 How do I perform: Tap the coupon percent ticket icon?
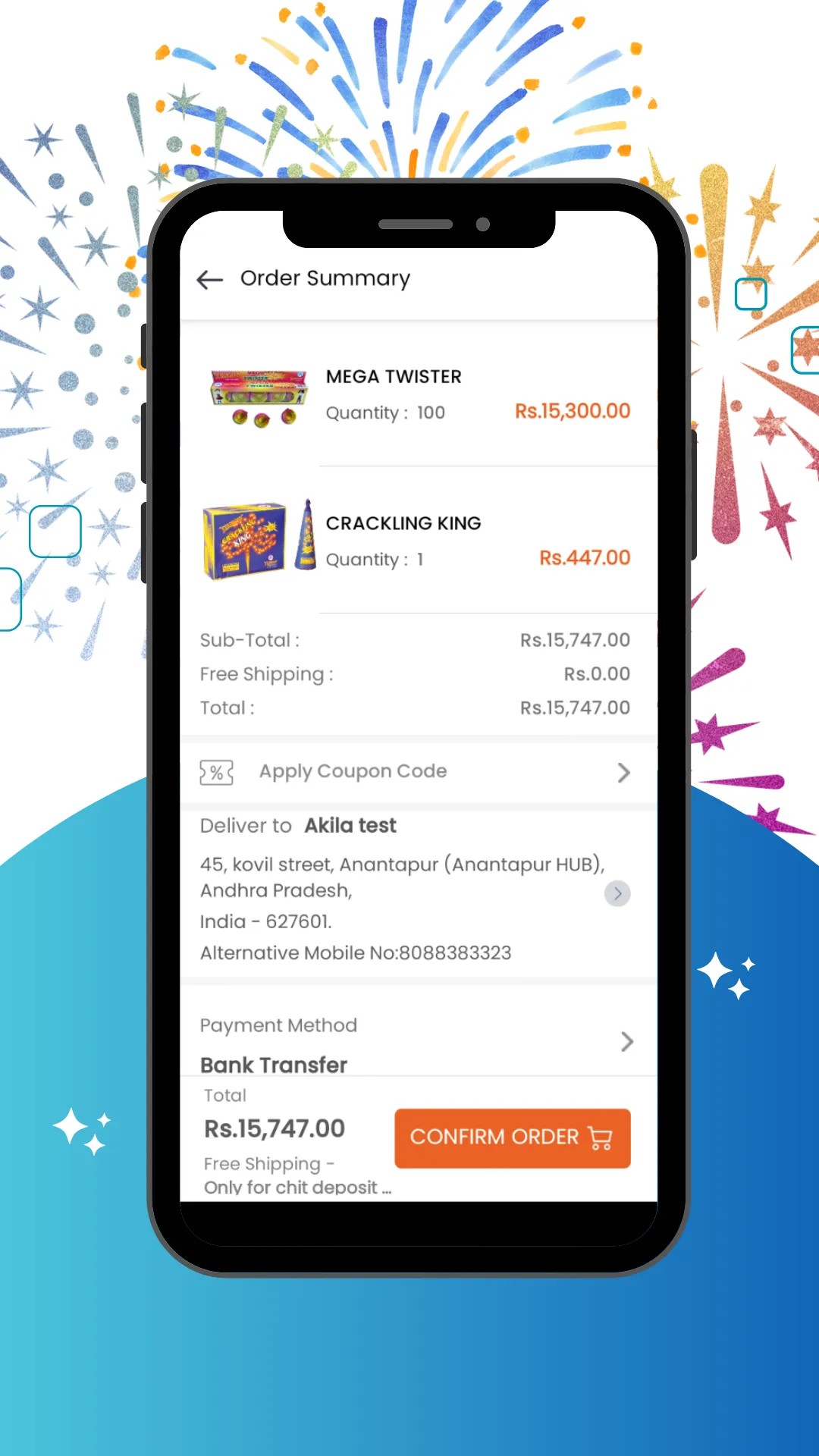[216, 773]
